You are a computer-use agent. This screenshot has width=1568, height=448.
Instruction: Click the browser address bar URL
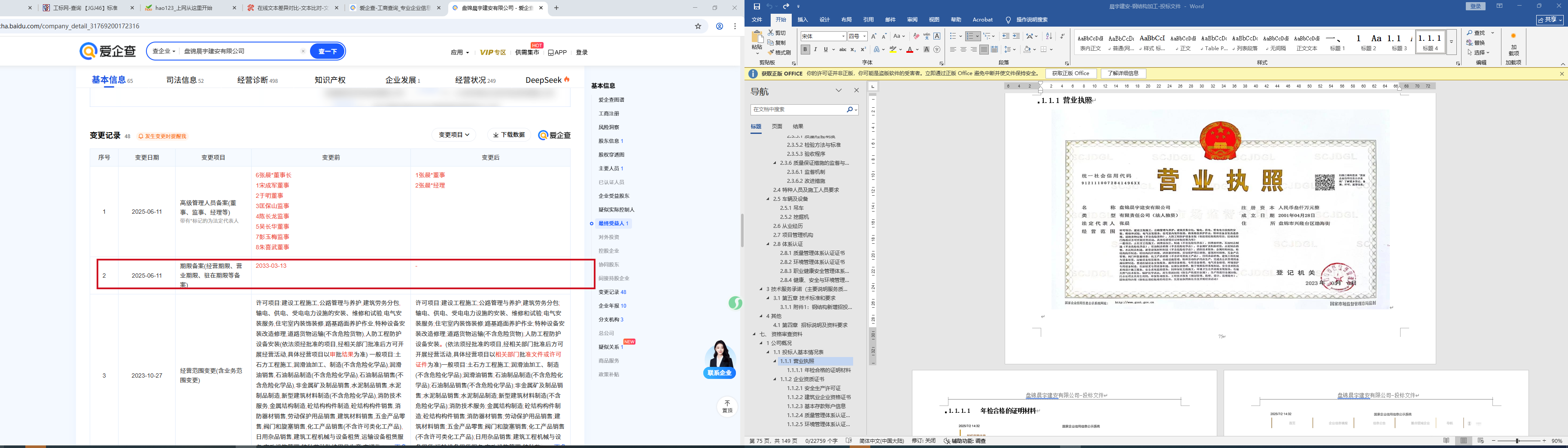coord(70,26)
